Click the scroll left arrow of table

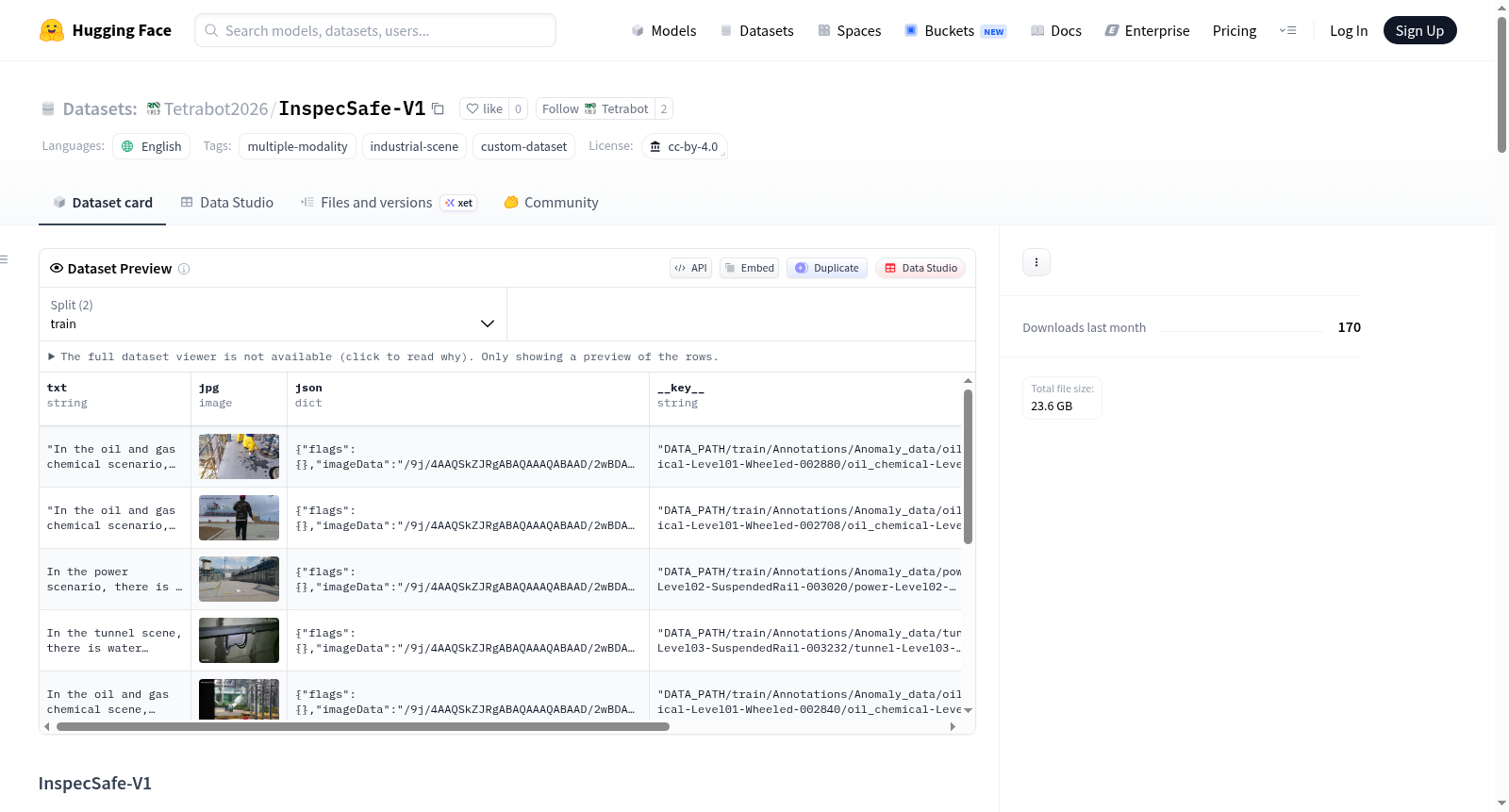coord(47,726)
